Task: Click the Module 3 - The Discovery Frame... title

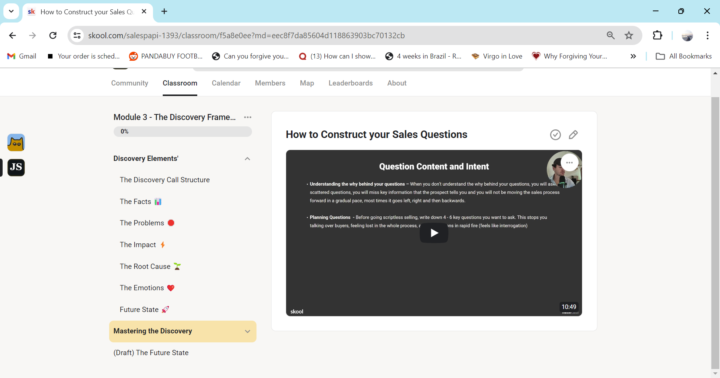Action: pyautogui.click(x=174, y=117)
